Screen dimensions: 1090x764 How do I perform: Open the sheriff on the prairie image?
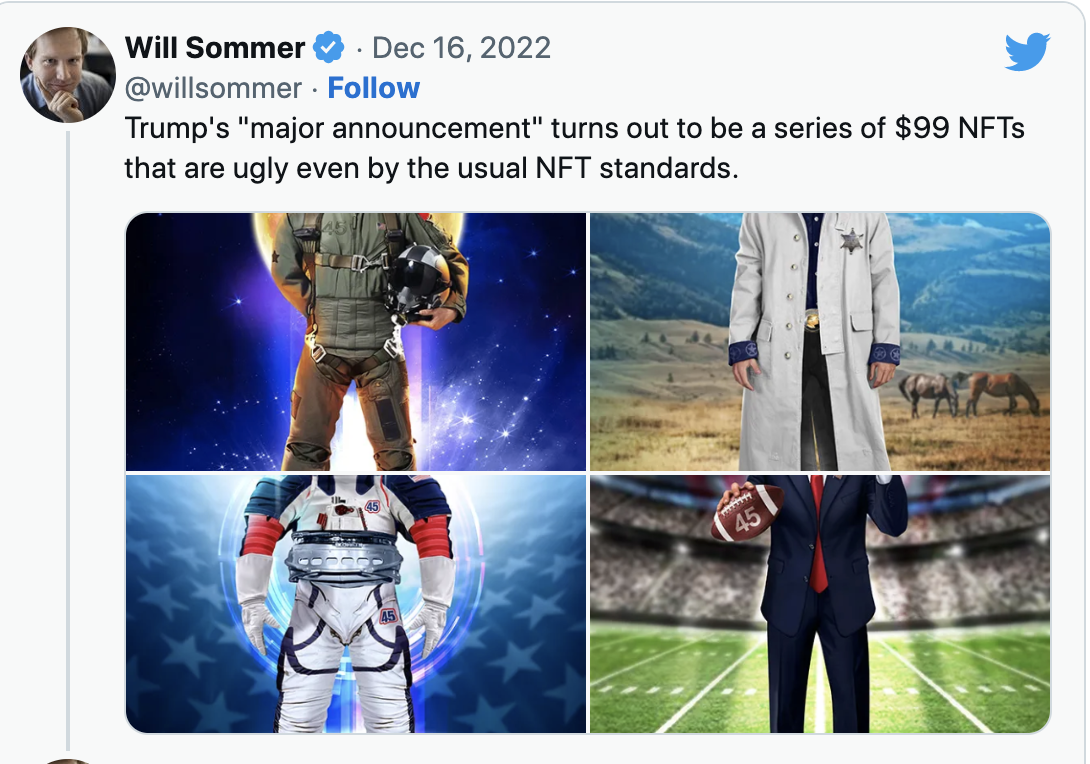pyautogui.click(x=820, y=341)
